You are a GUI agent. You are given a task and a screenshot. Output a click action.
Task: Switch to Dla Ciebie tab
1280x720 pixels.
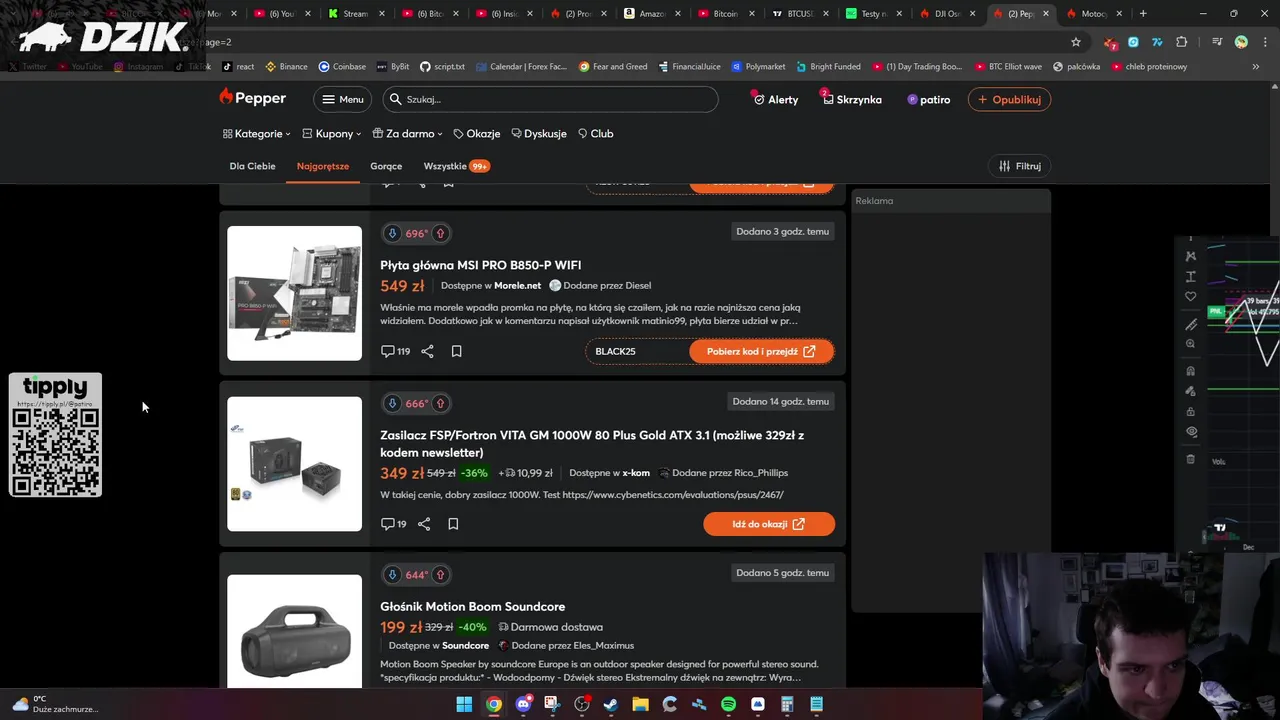coord(252,166)
